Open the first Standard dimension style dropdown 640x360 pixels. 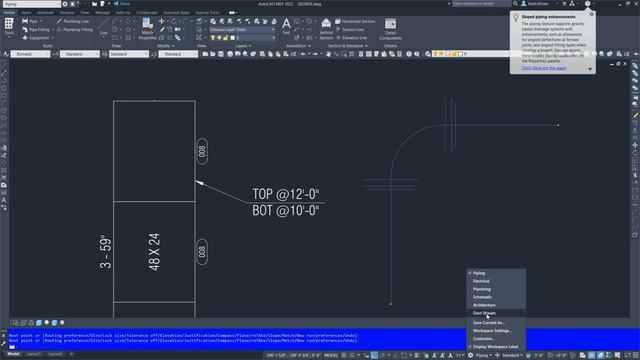coord(80,54)
